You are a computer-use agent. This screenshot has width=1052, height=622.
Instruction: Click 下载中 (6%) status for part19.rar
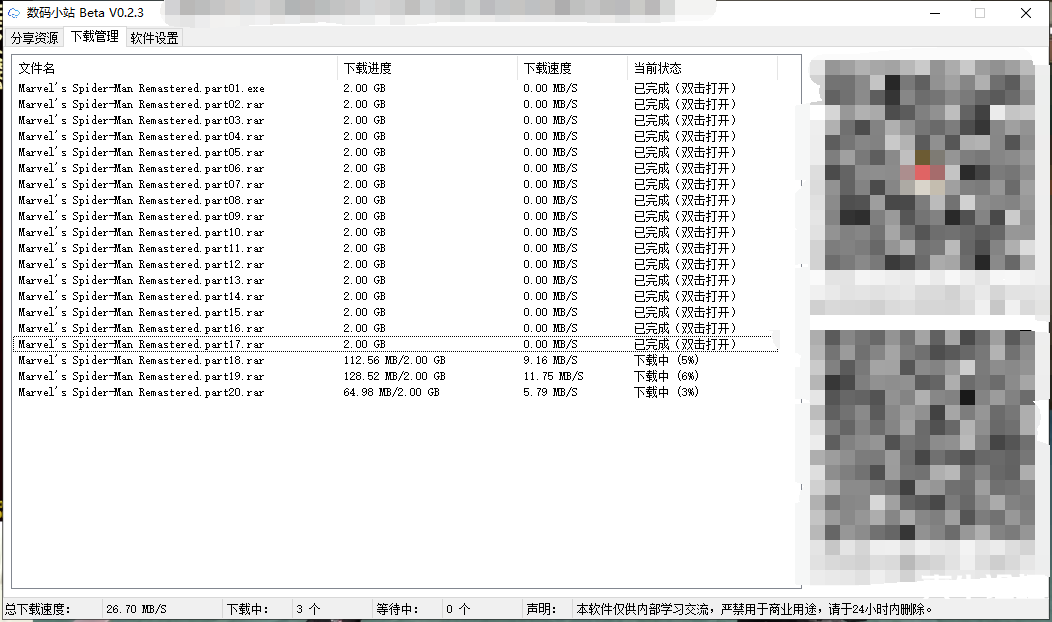(x=666, y=376)
